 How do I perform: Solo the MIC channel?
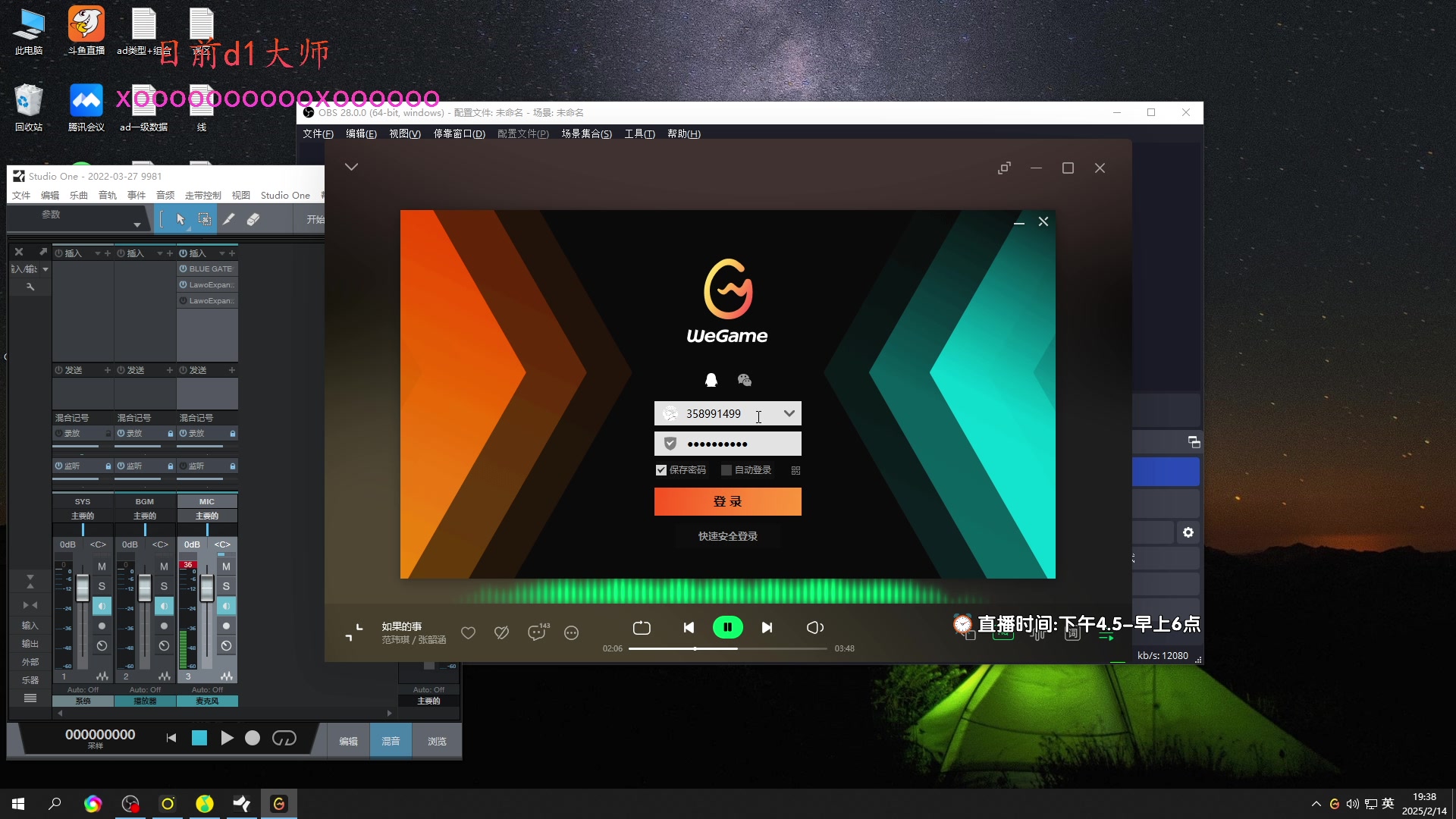[226, 586]
